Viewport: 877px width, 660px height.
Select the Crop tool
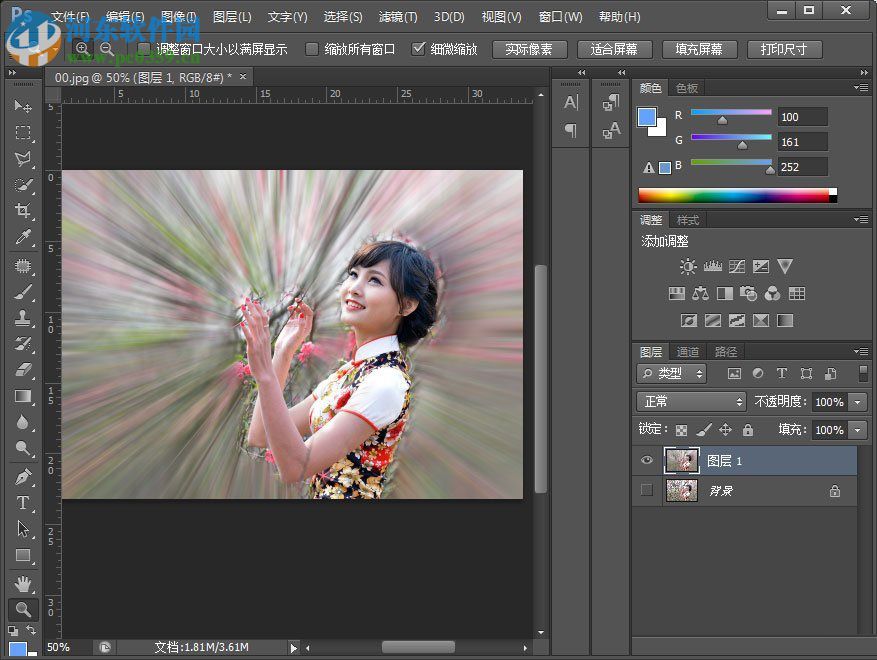pyautogui.click(x=22, y=211)
